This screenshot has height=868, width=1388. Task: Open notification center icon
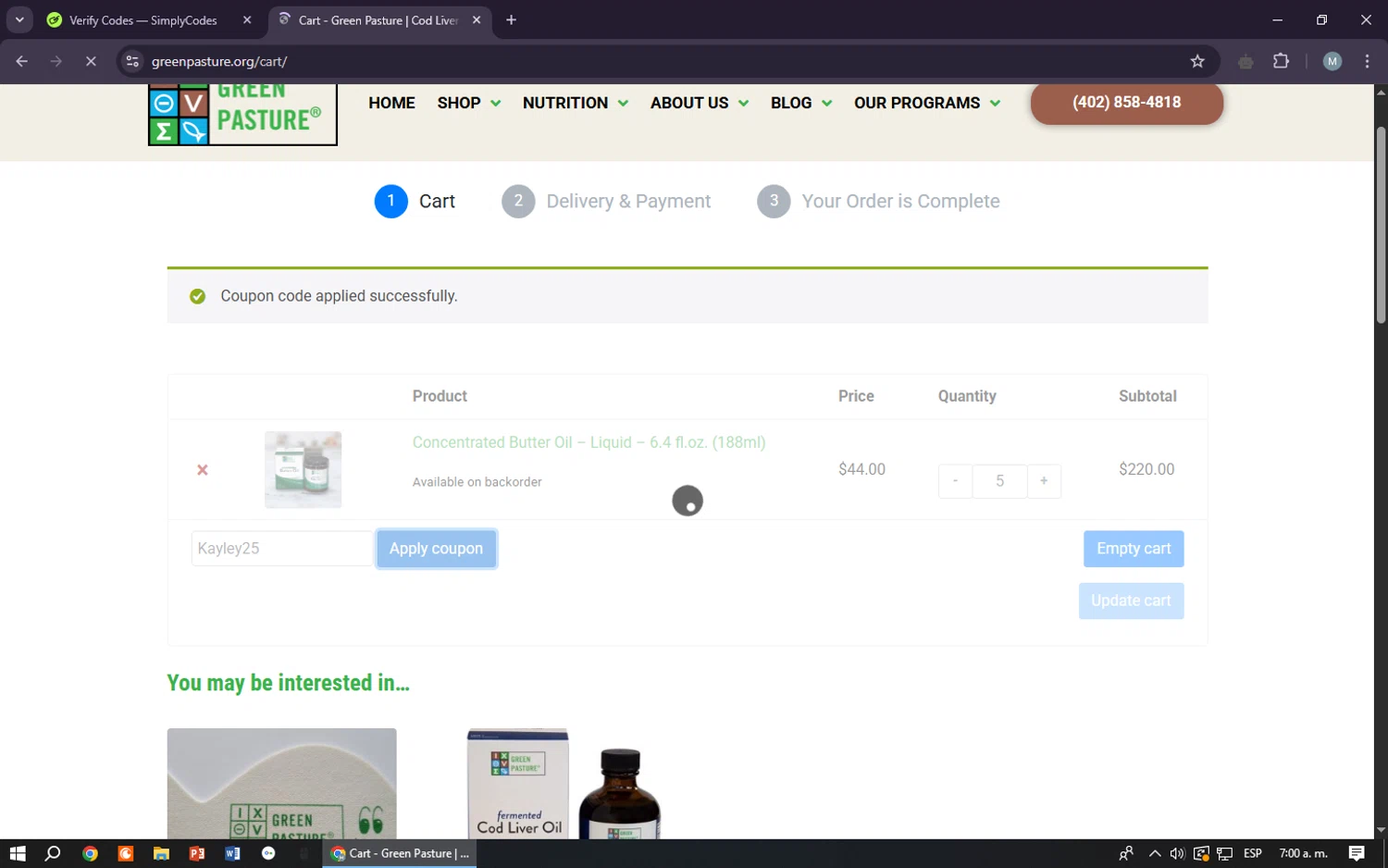click(x=1357, y=853)
